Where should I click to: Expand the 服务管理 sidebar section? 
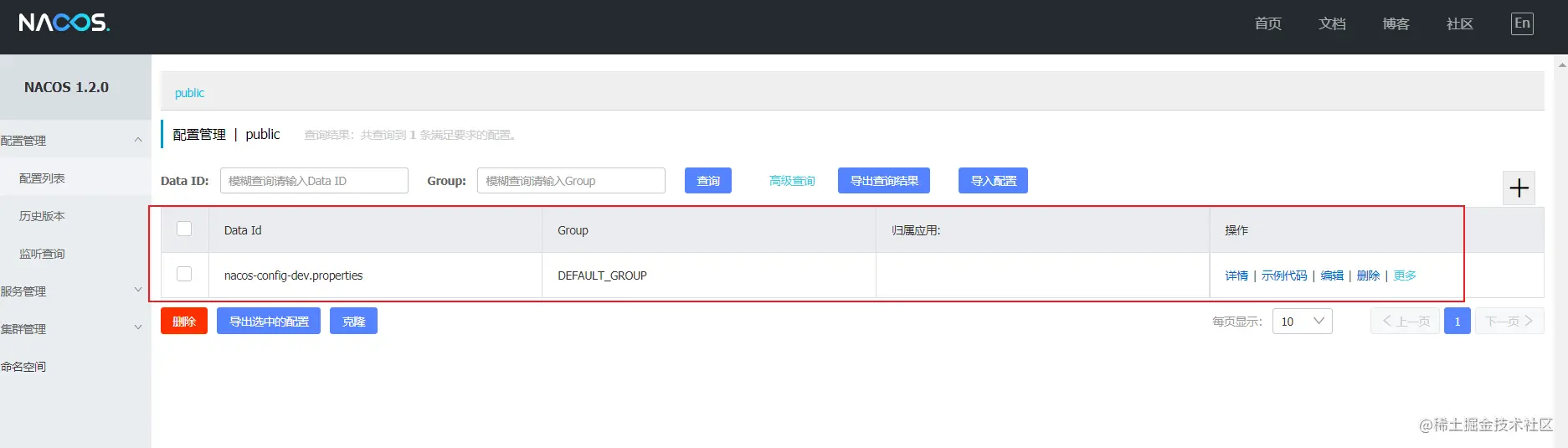tap(138, 290)
